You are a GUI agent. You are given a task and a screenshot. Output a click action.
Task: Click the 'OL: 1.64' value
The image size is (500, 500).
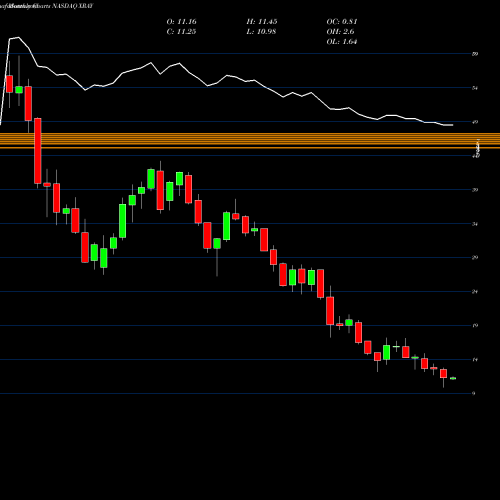pos(342,42)
